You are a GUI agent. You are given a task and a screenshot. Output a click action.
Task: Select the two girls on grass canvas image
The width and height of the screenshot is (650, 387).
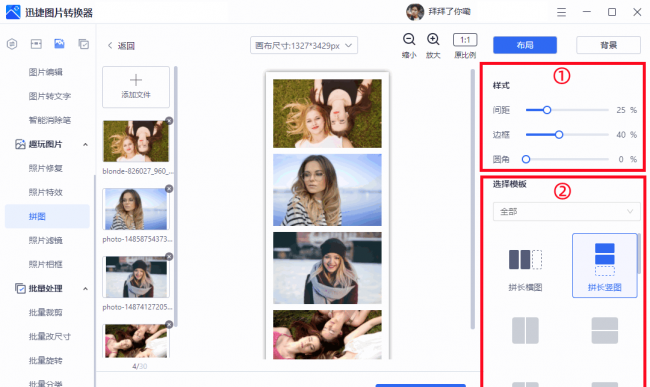327,114
